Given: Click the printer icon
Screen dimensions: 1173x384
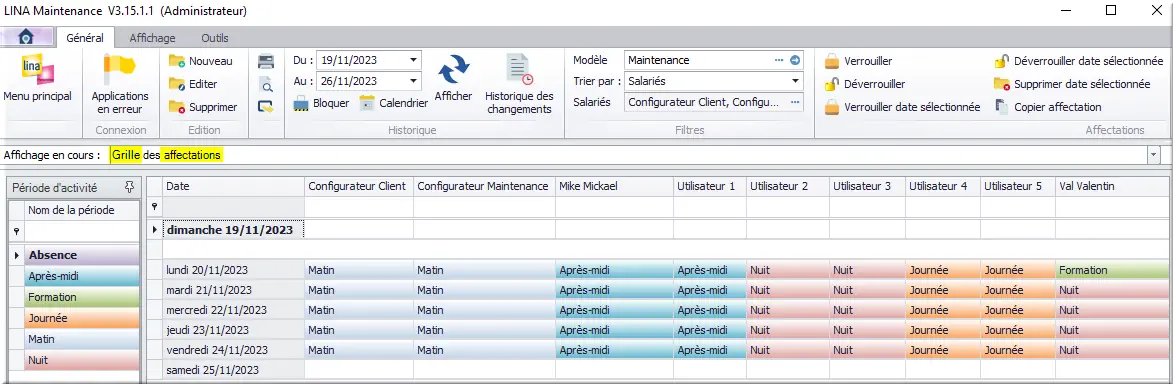Looking at the screenshot, I should (x=266, y=61).
